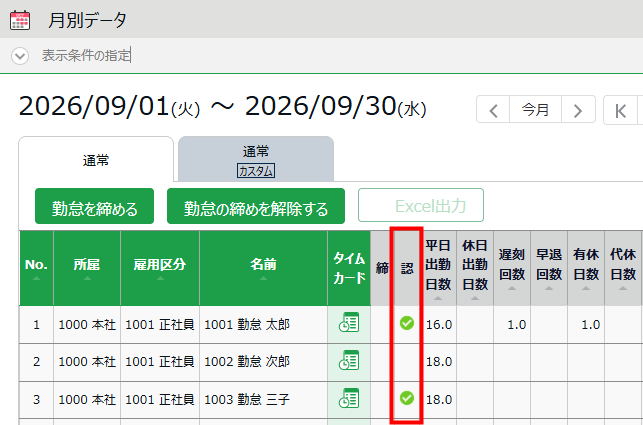Go to previous month arrow
643x425 pixels.
pyautogui.click(x=493, y=110)
